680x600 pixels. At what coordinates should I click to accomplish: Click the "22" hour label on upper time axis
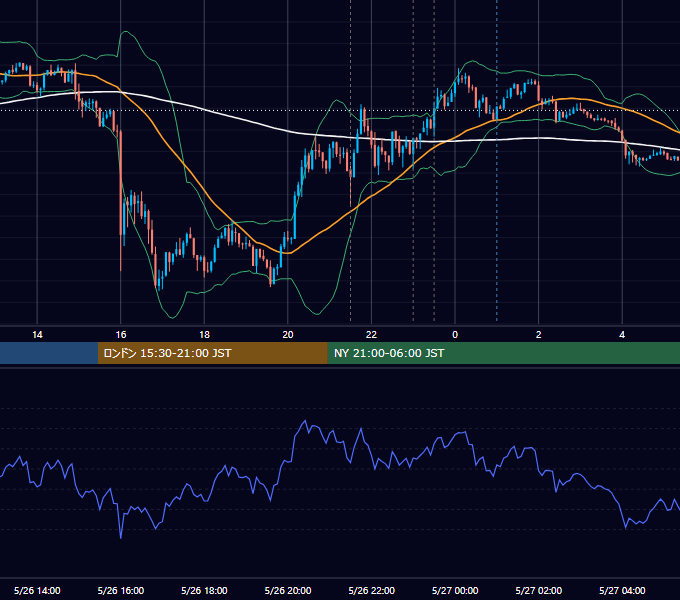(371, 335)
